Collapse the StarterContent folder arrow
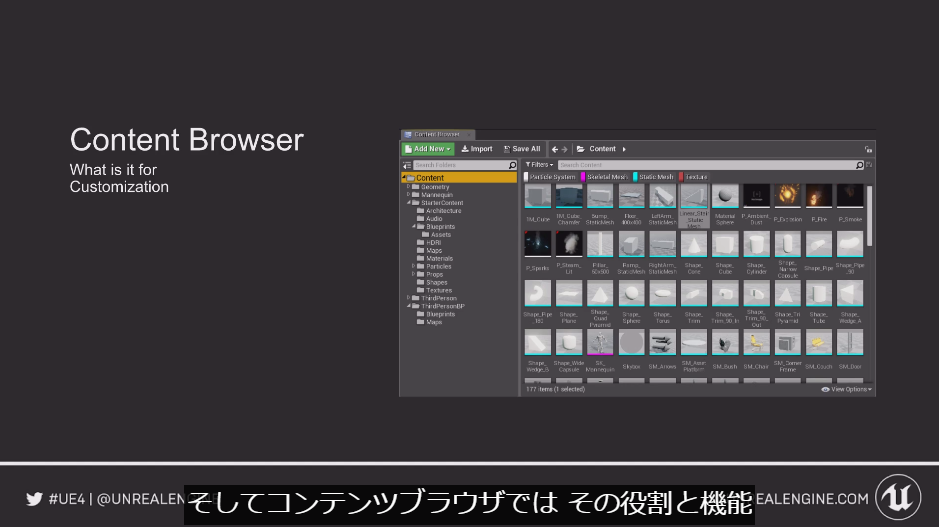Screen dimensions: 939x527 pyautogui.click(x=409, y=202)
